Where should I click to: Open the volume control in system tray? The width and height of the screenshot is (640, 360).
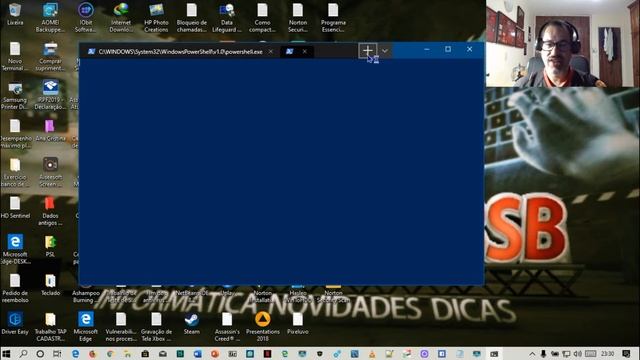(577, 353)
